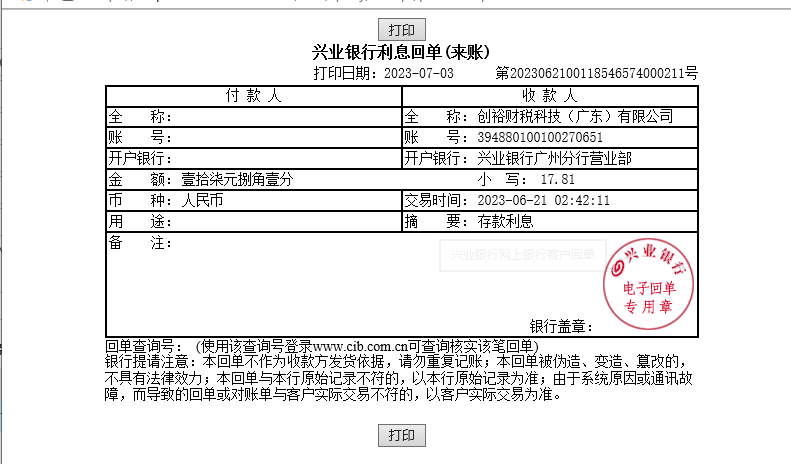Click the red 电子回单专用章 stamp
Image resolution: width=791 pixels, height=464 pixels.
click(648, 284)
